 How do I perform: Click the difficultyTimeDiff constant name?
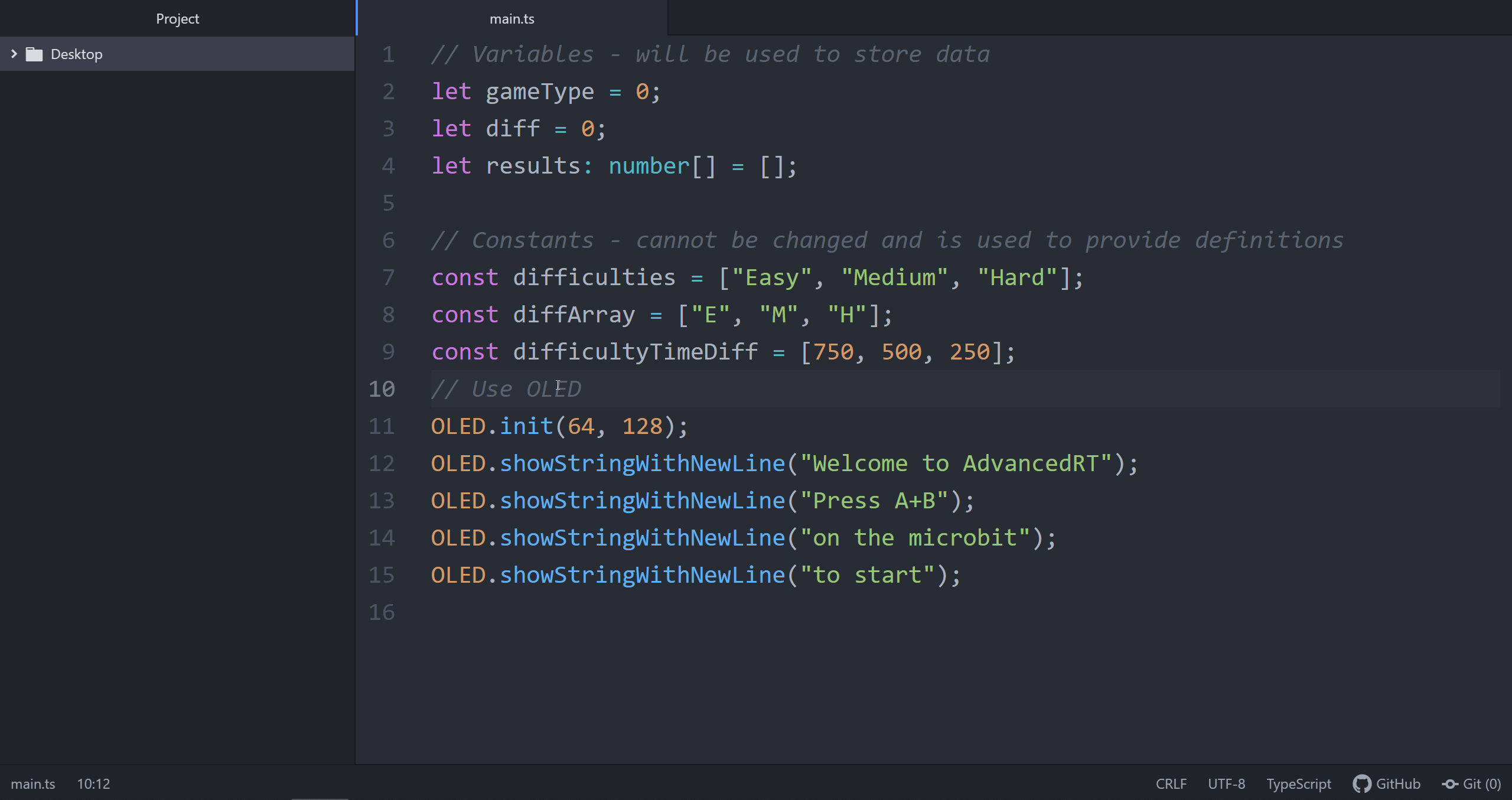pos(635,352)
